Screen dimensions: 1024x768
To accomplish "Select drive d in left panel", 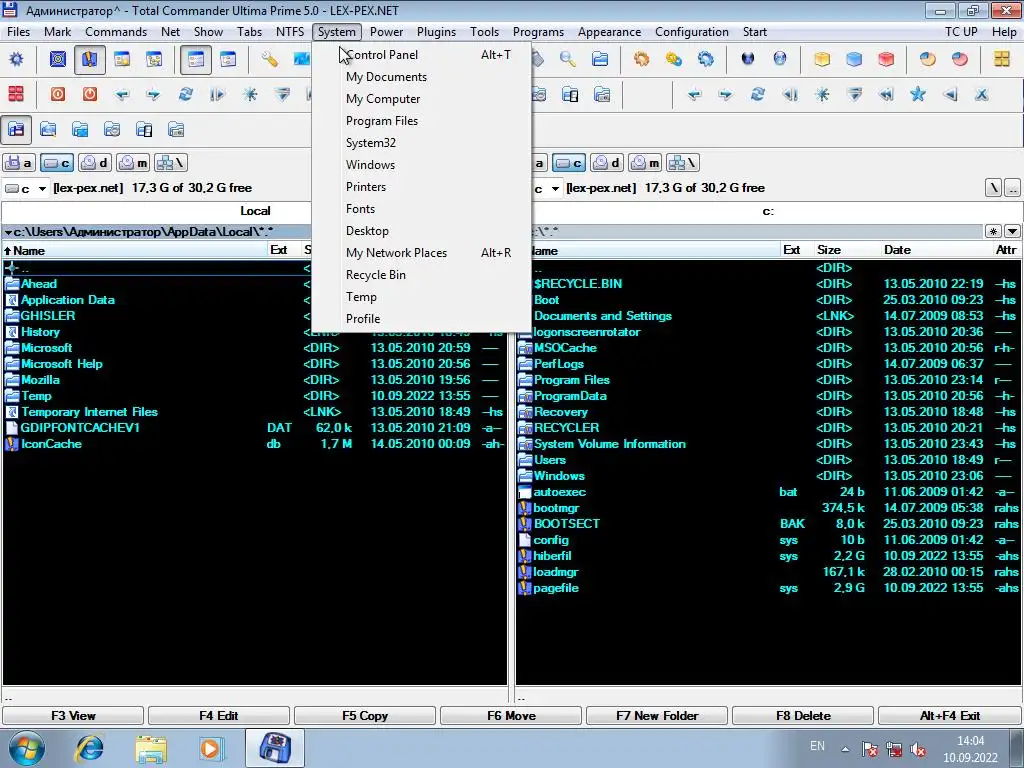I will pyautogui.click(x=95, y=163).
